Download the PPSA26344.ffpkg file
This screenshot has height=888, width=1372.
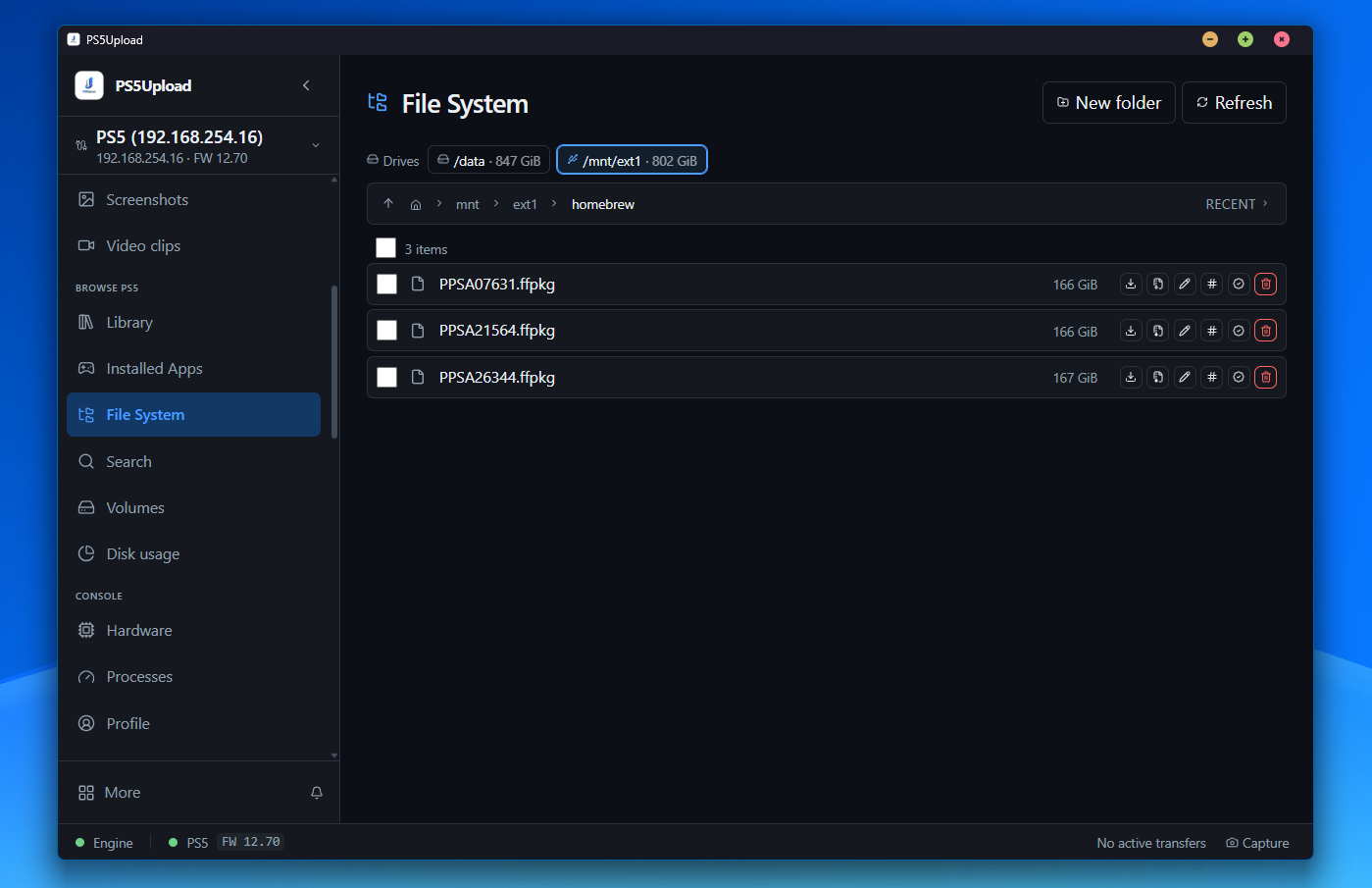point(1131,377)
